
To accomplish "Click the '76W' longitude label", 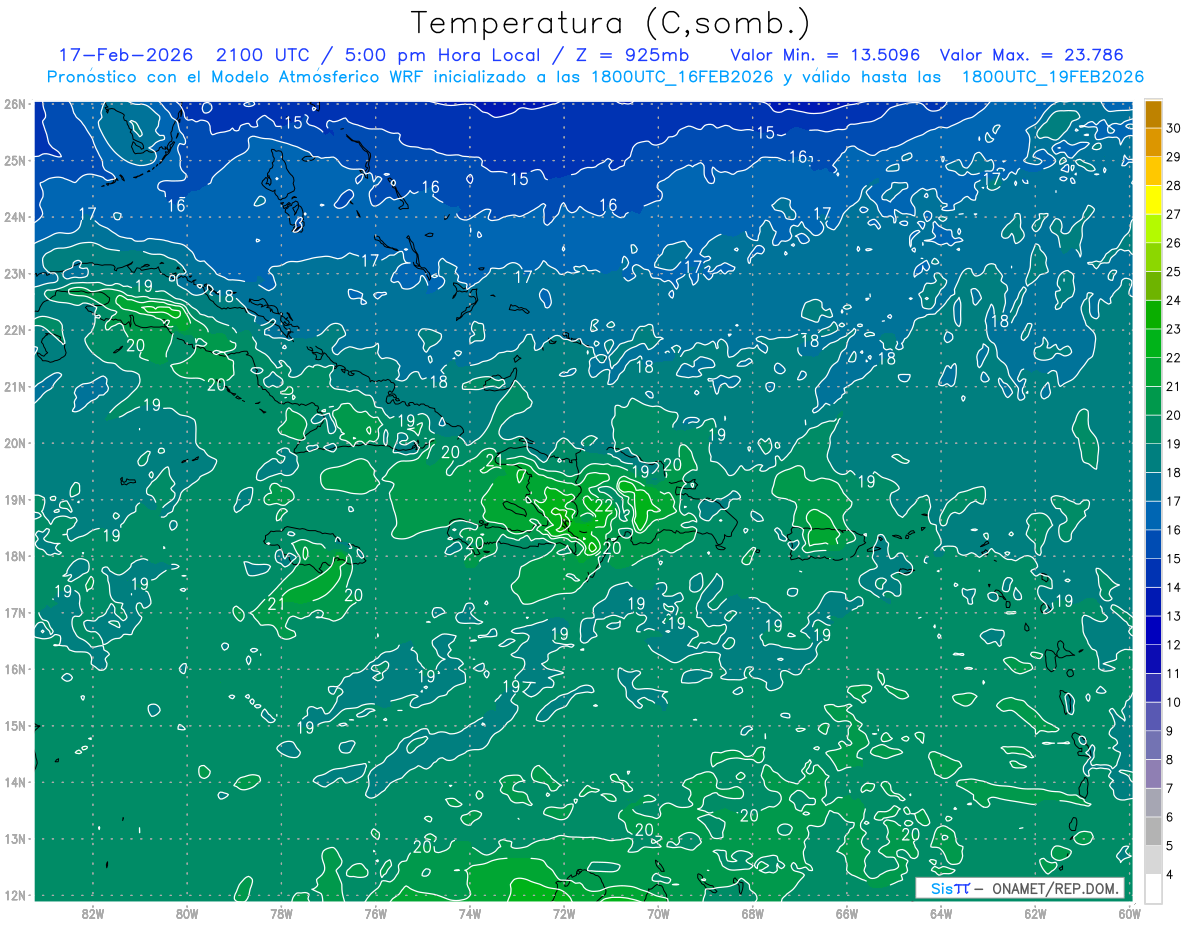I will tap(375, 913).
